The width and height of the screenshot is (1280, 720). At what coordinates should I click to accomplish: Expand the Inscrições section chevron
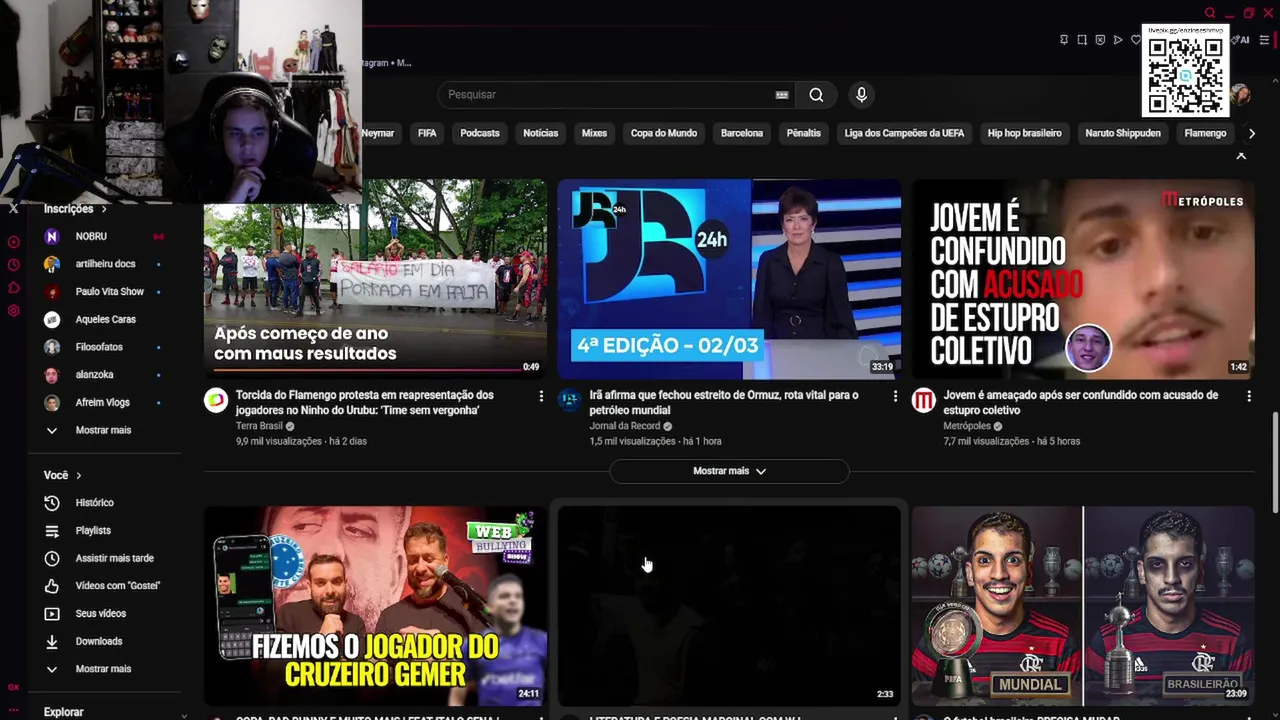click(x=103, y=209)
